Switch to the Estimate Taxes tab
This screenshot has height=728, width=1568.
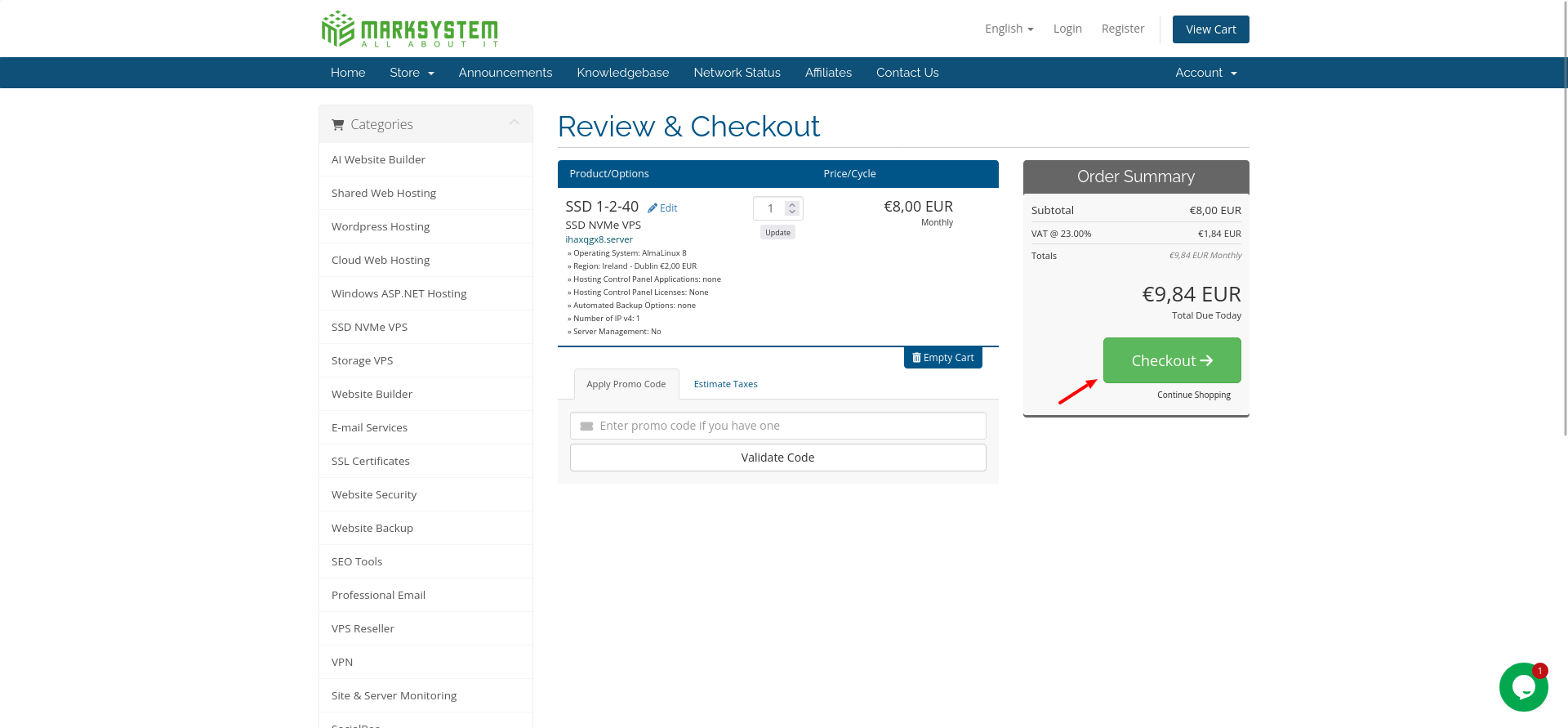[x=725, y=384]
